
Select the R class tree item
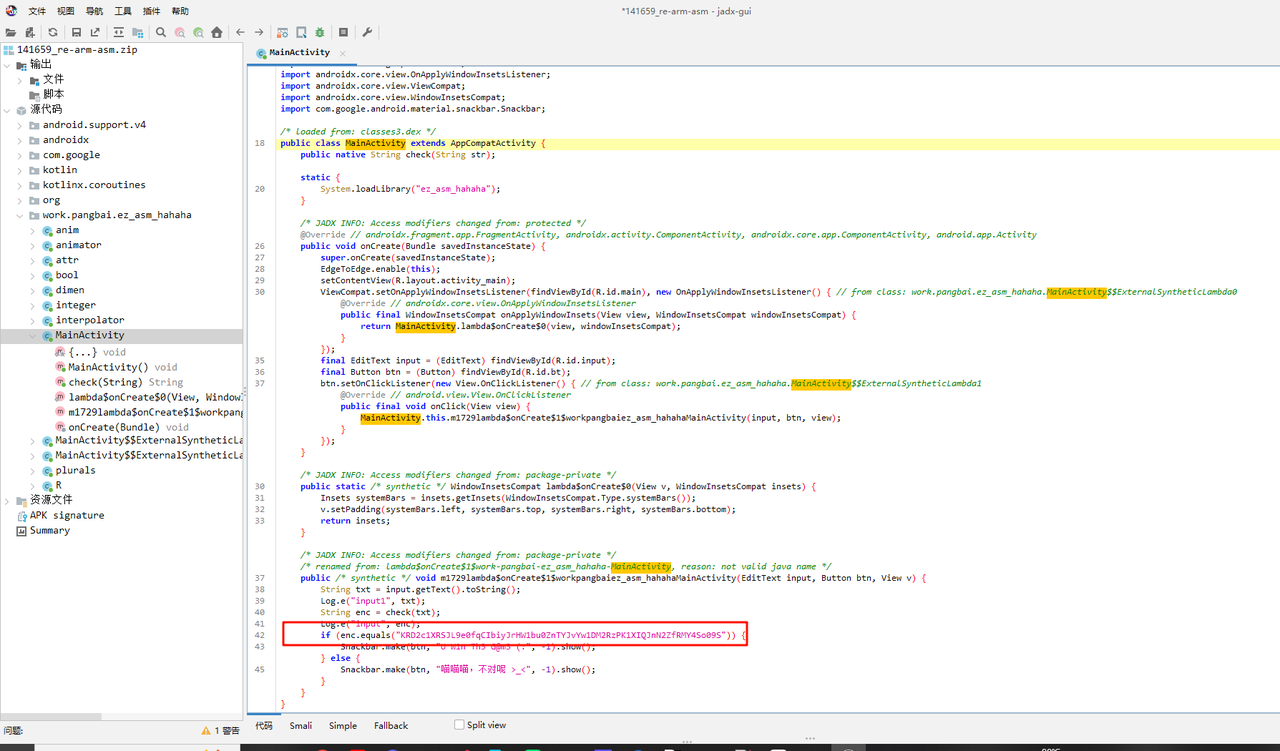coord(52,485)
